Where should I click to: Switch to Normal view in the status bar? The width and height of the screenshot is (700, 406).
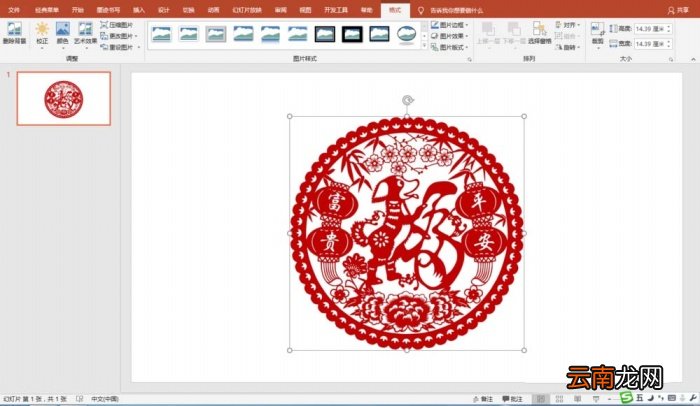541,399
